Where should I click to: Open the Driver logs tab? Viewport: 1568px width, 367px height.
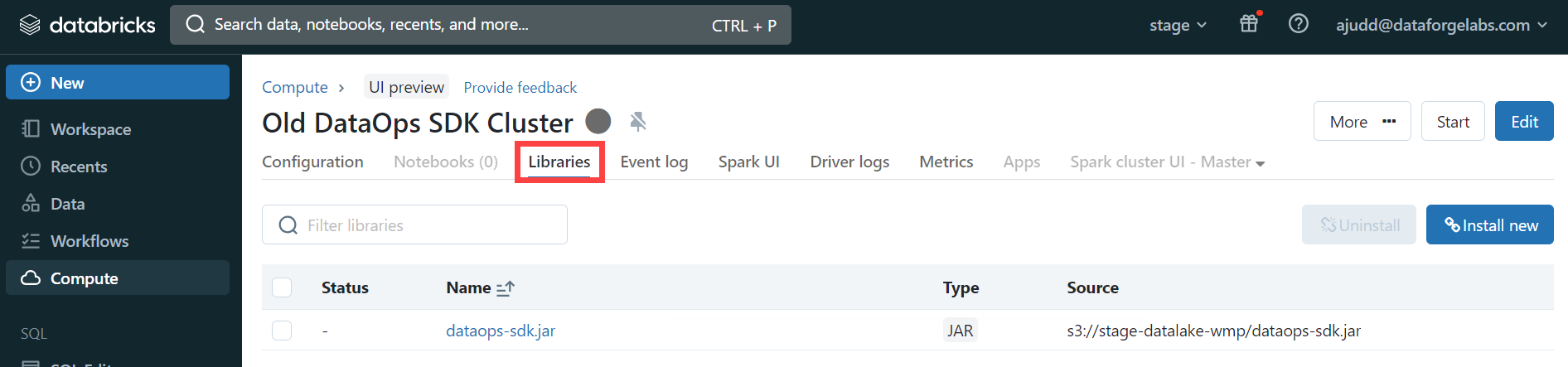849,162
